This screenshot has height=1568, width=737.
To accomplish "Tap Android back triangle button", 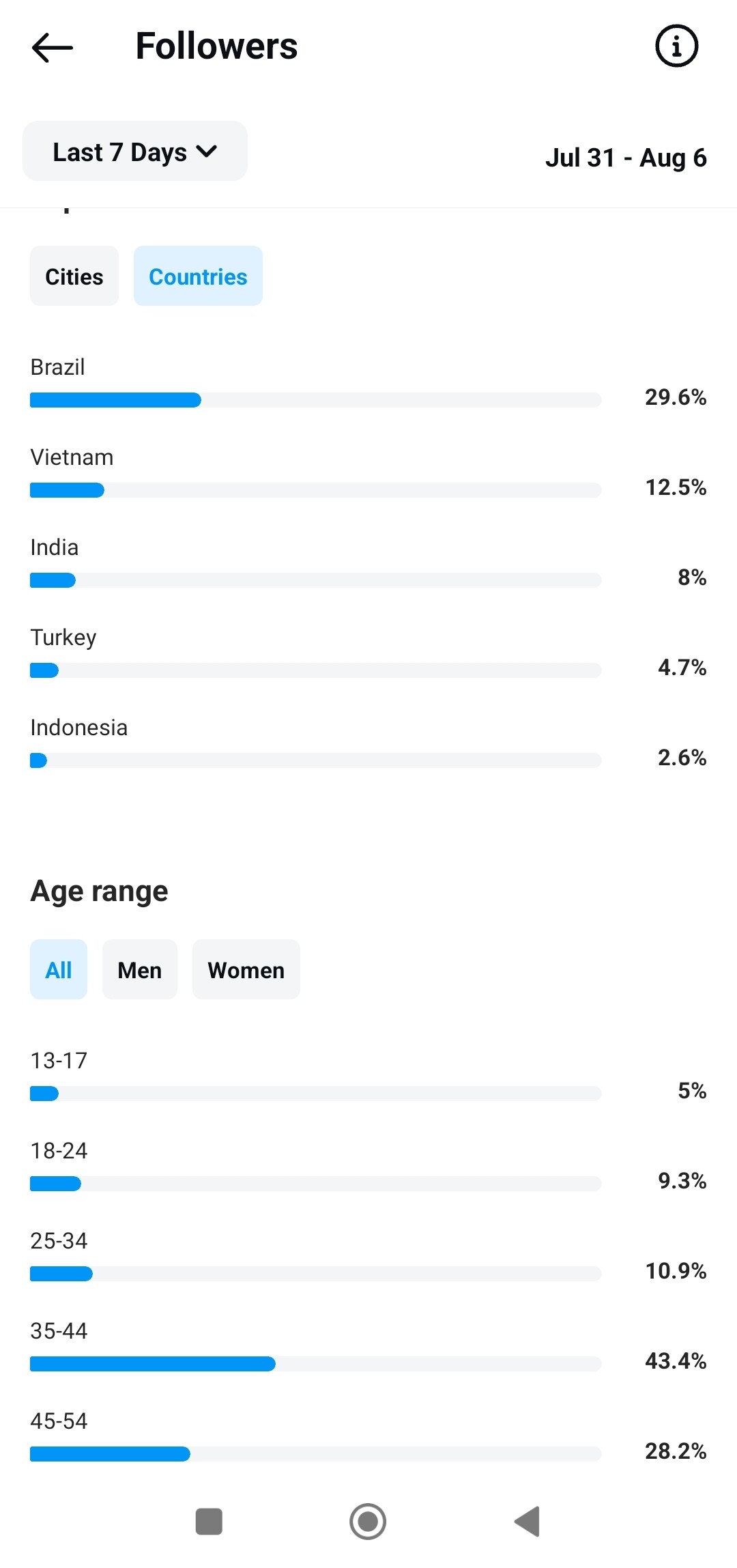I will point(528,1522).
